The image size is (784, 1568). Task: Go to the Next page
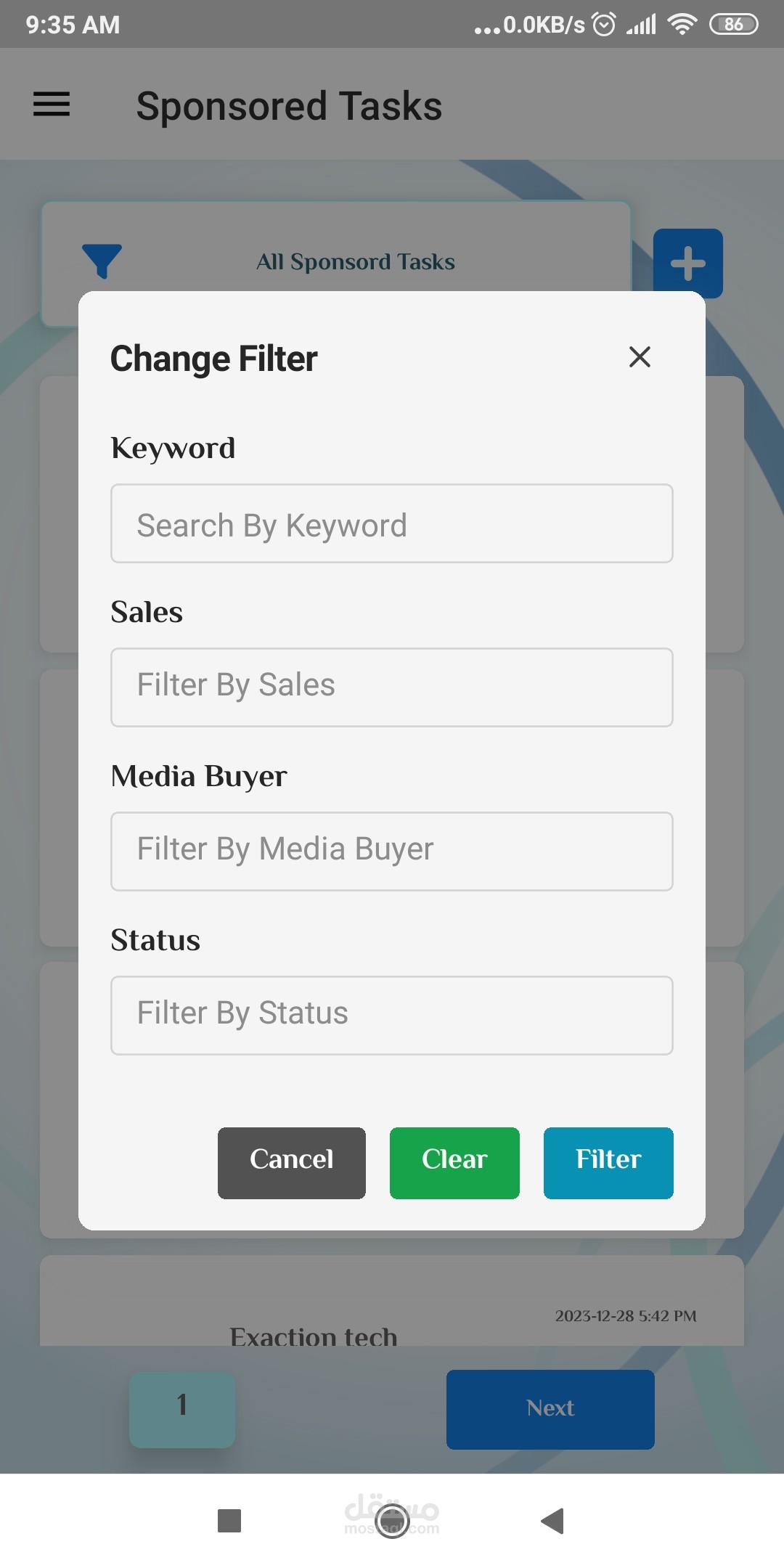(550, 1409)
